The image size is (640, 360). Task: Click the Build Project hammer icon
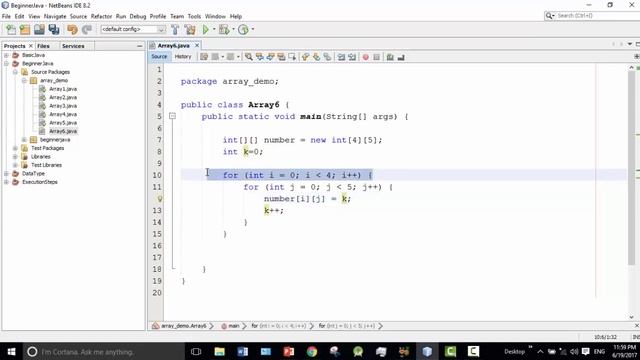click(175, 29)
